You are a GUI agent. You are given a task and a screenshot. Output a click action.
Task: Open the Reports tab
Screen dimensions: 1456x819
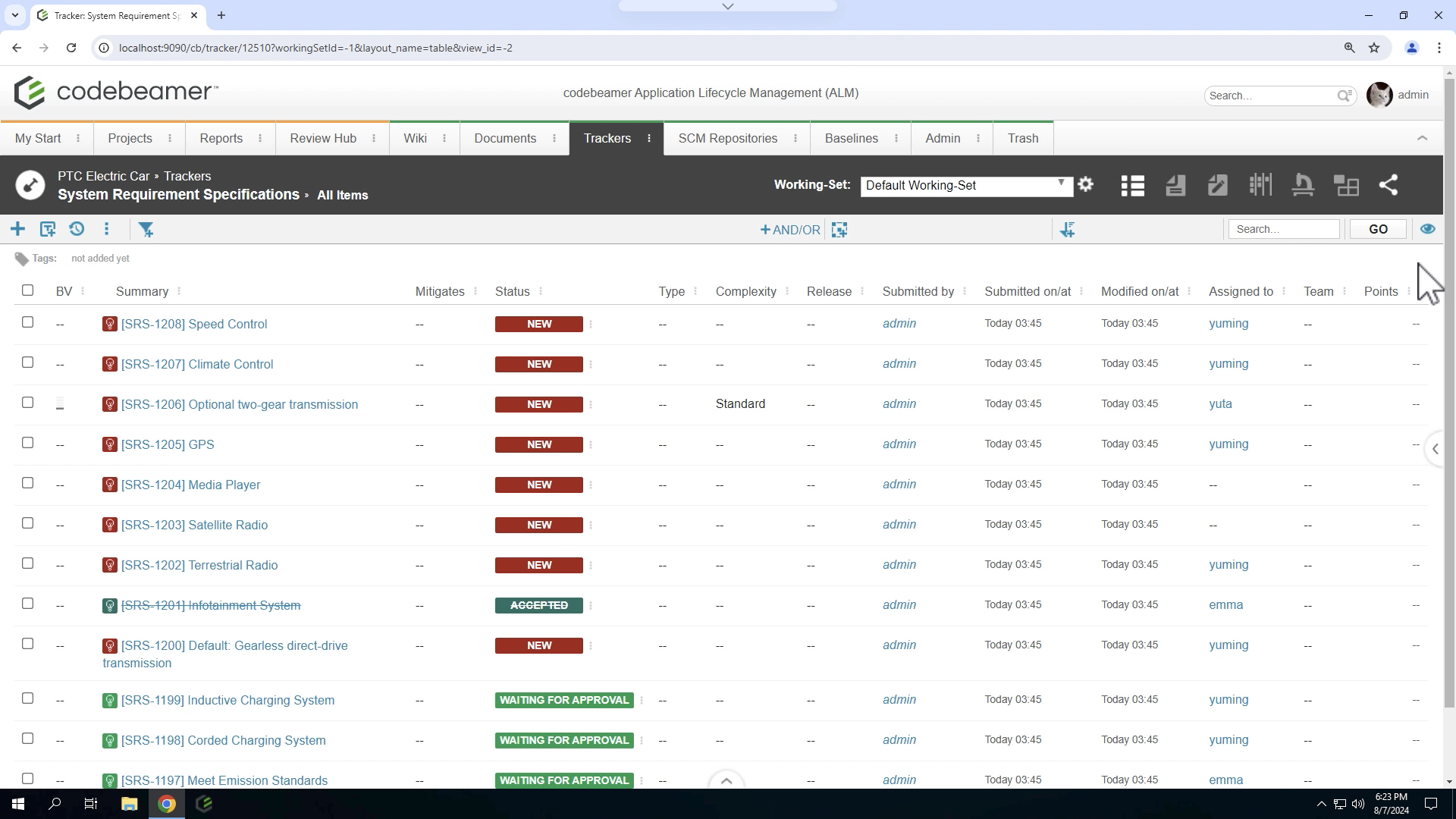click(x=221, y=138)
